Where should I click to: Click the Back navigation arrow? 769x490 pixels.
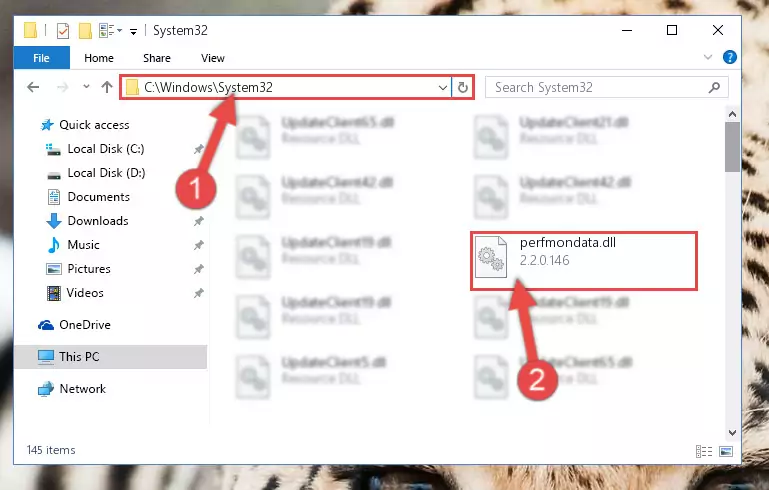pyautogui.click(x=33, y=87)
